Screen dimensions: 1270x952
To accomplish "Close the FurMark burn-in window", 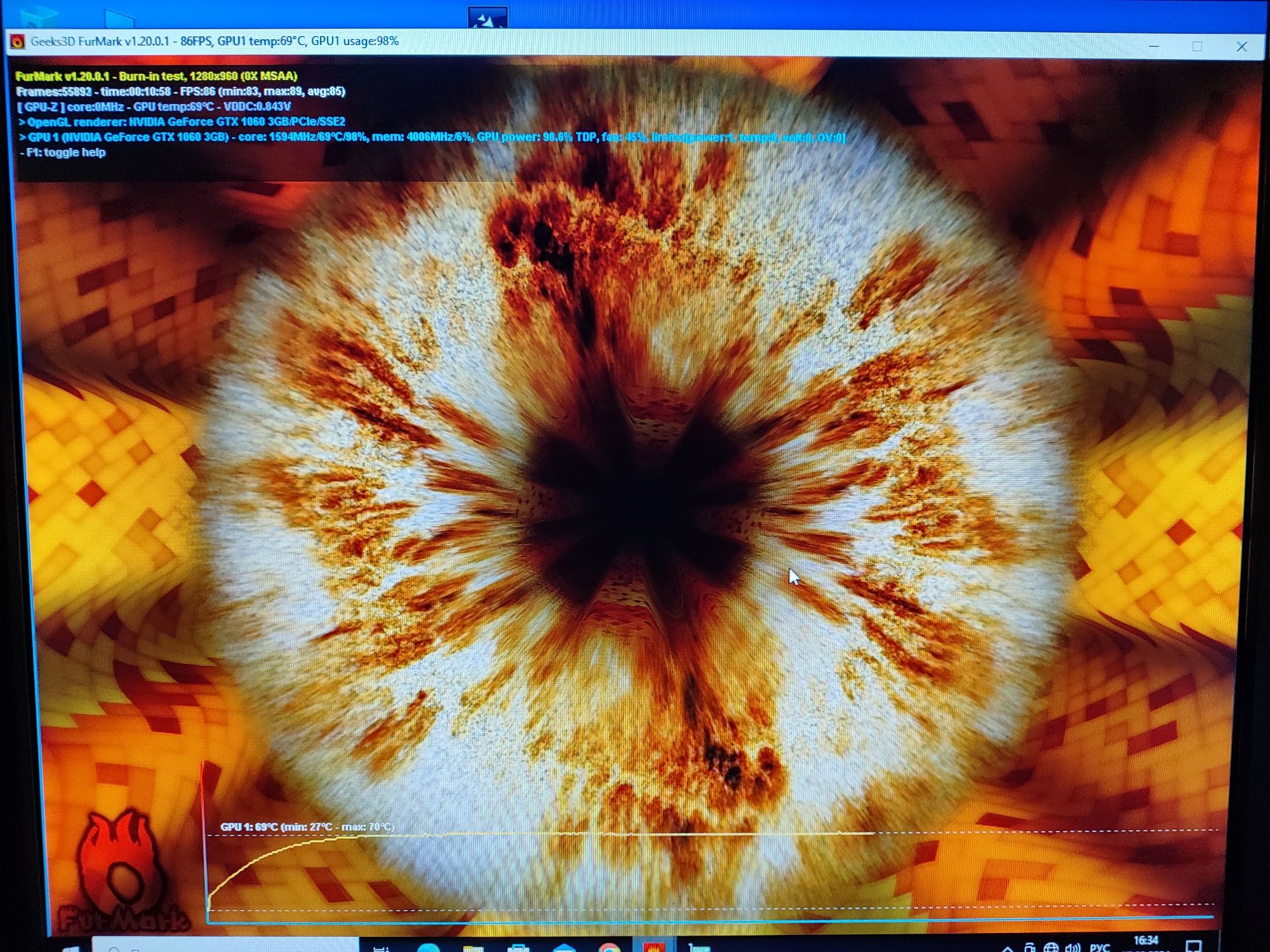I will 1241,46.
